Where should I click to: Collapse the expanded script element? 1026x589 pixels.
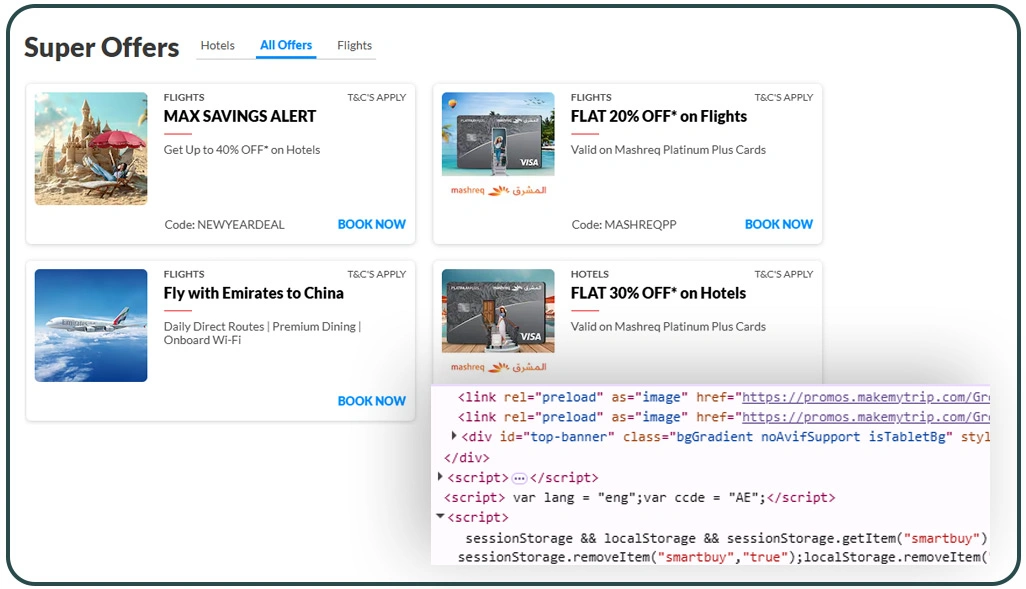coord(440,517)
